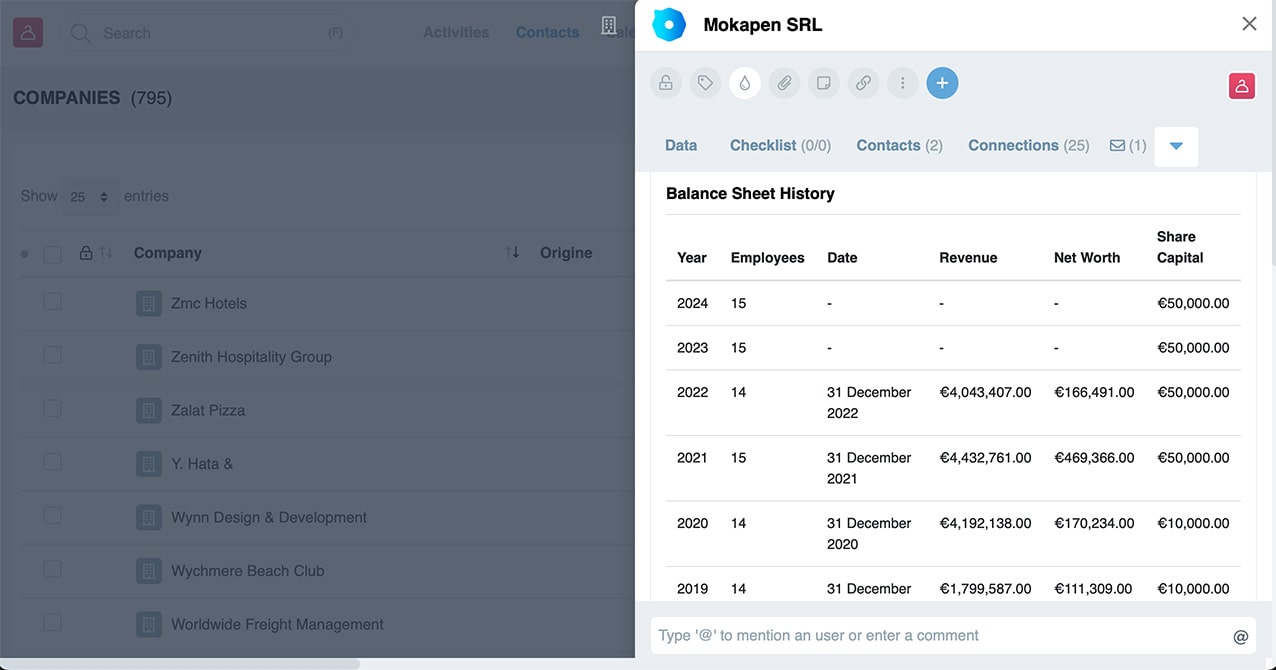Click the link chain icon

point(863,84)
